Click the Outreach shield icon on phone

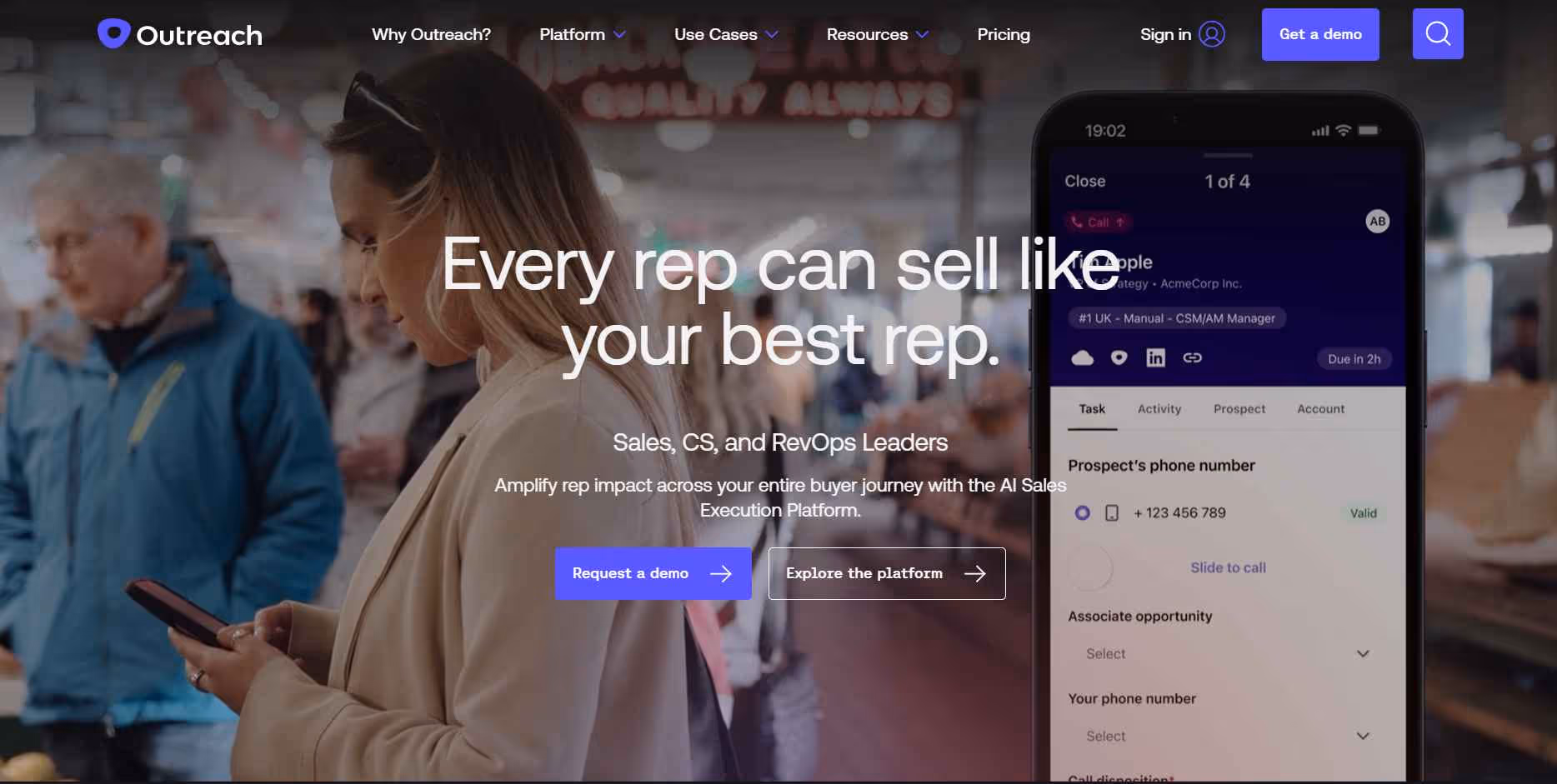1119,357
